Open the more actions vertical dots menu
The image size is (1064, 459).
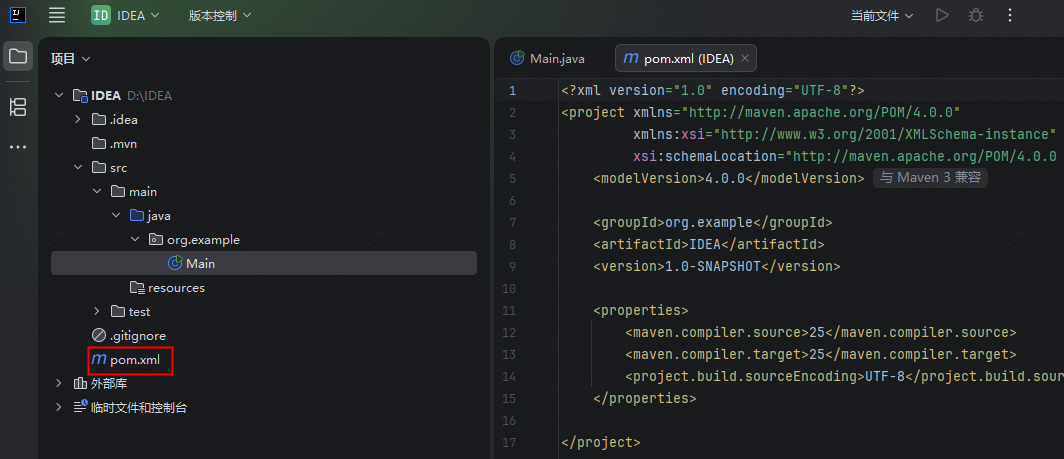(1009, 15)
